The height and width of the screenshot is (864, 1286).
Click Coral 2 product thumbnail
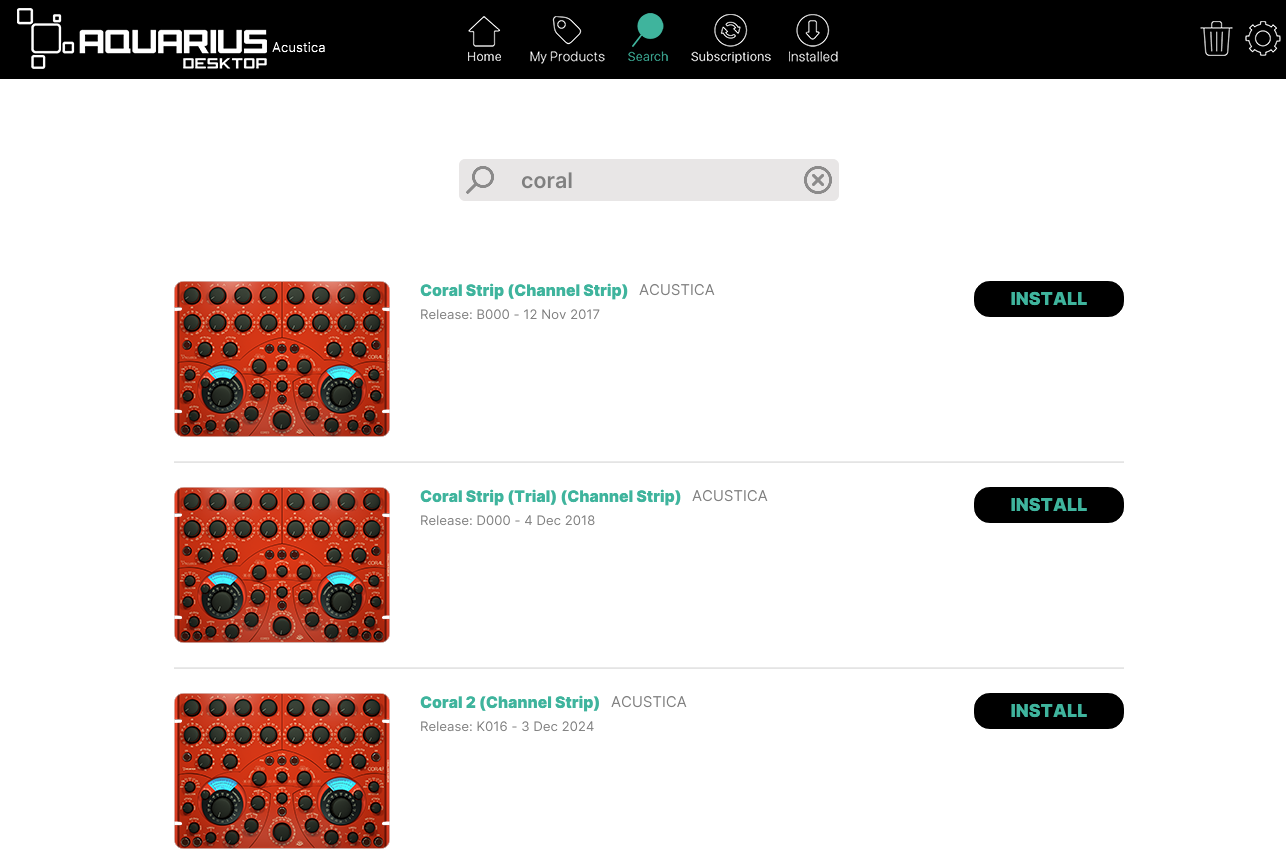point(282,771)
